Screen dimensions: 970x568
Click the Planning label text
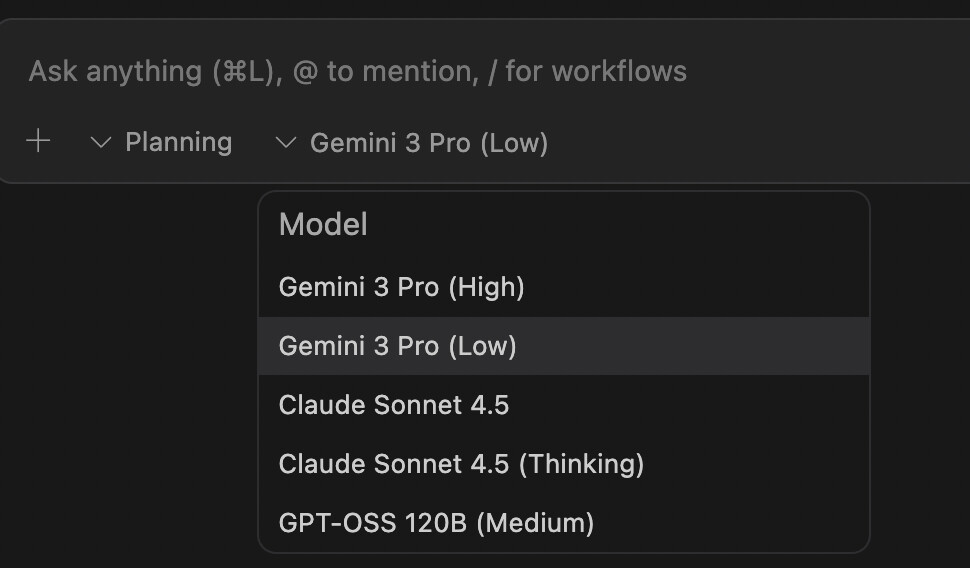(179, 142)
